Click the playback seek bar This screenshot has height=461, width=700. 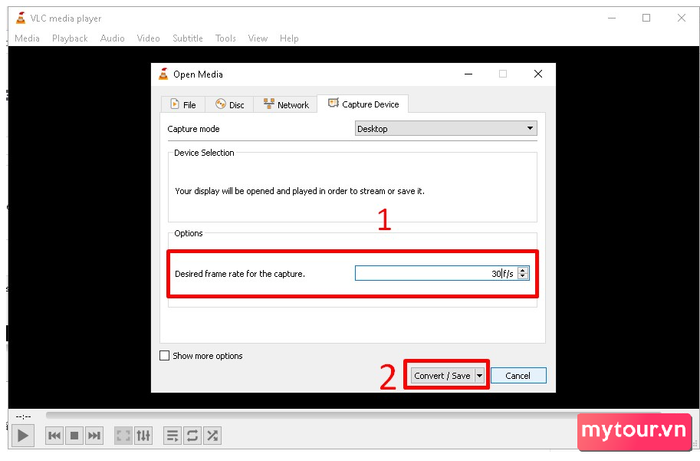[350, 415]
